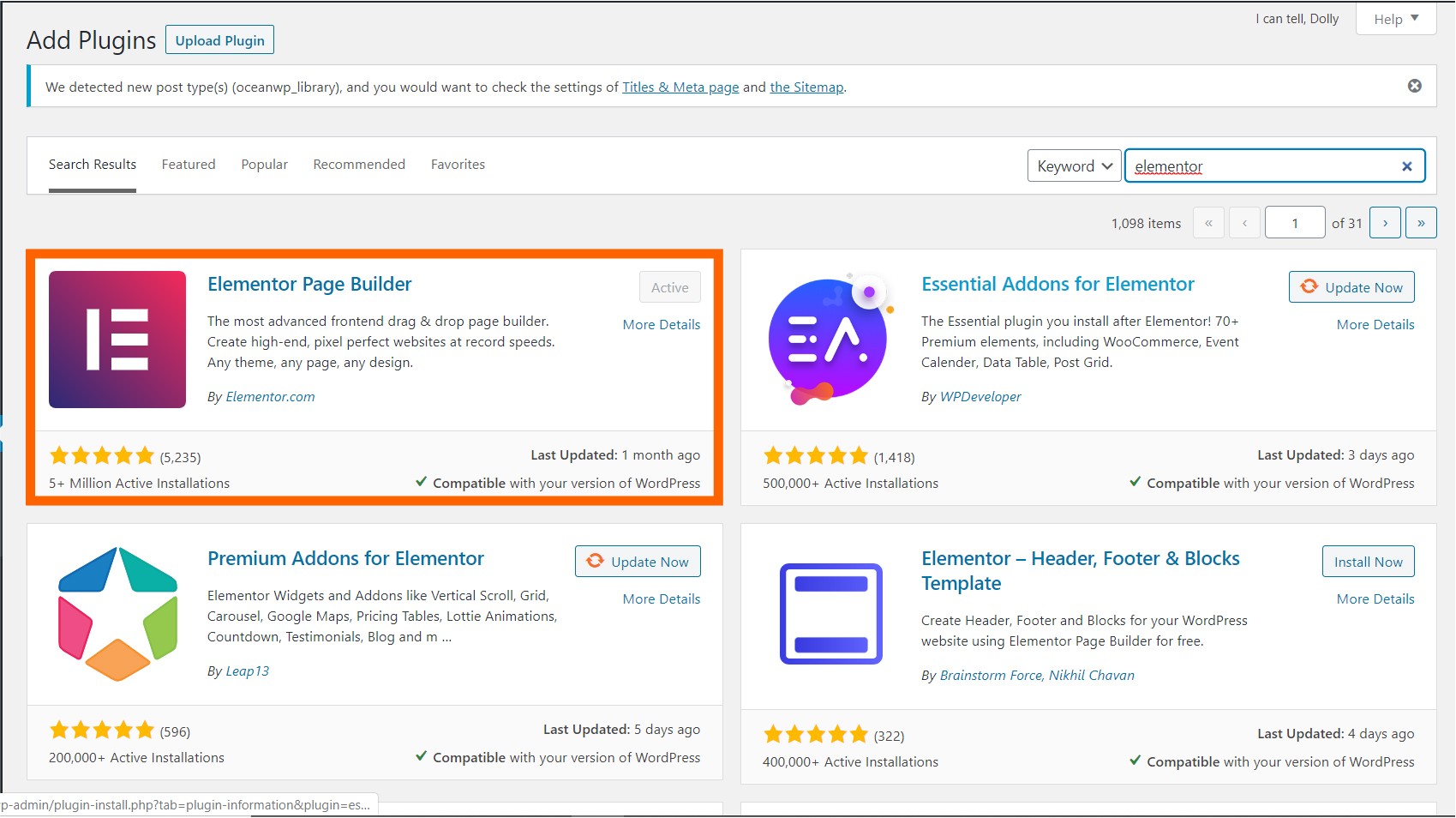This screenshot has width=1456, height=818.
Task: Show the Favorites tab
Action: click(x=458, y=165)
